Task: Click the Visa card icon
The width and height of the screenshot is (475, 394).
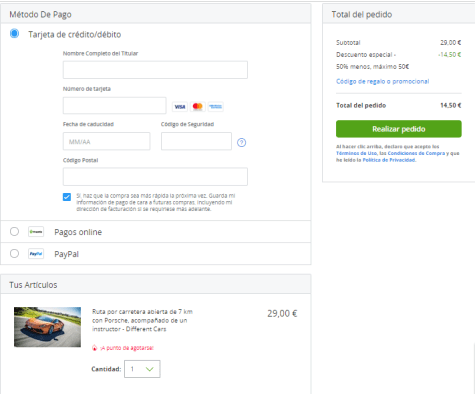Action: coord(180,107)
